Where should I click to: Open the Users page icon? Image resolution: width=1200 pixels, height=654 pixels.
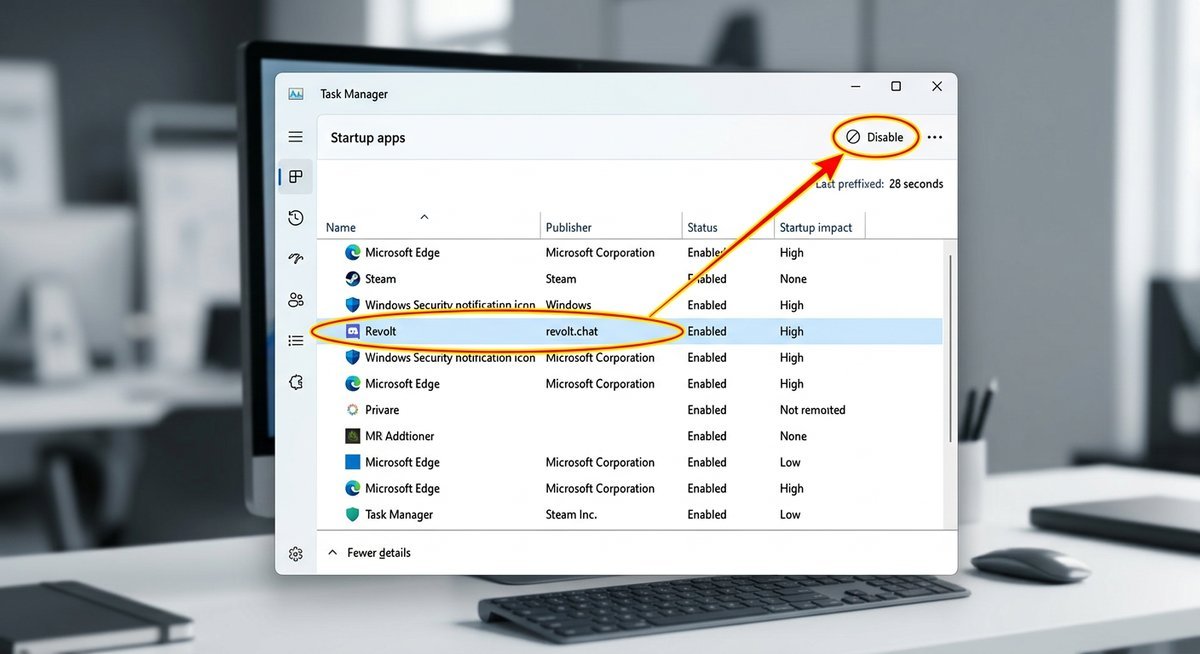tap(295, 299)
